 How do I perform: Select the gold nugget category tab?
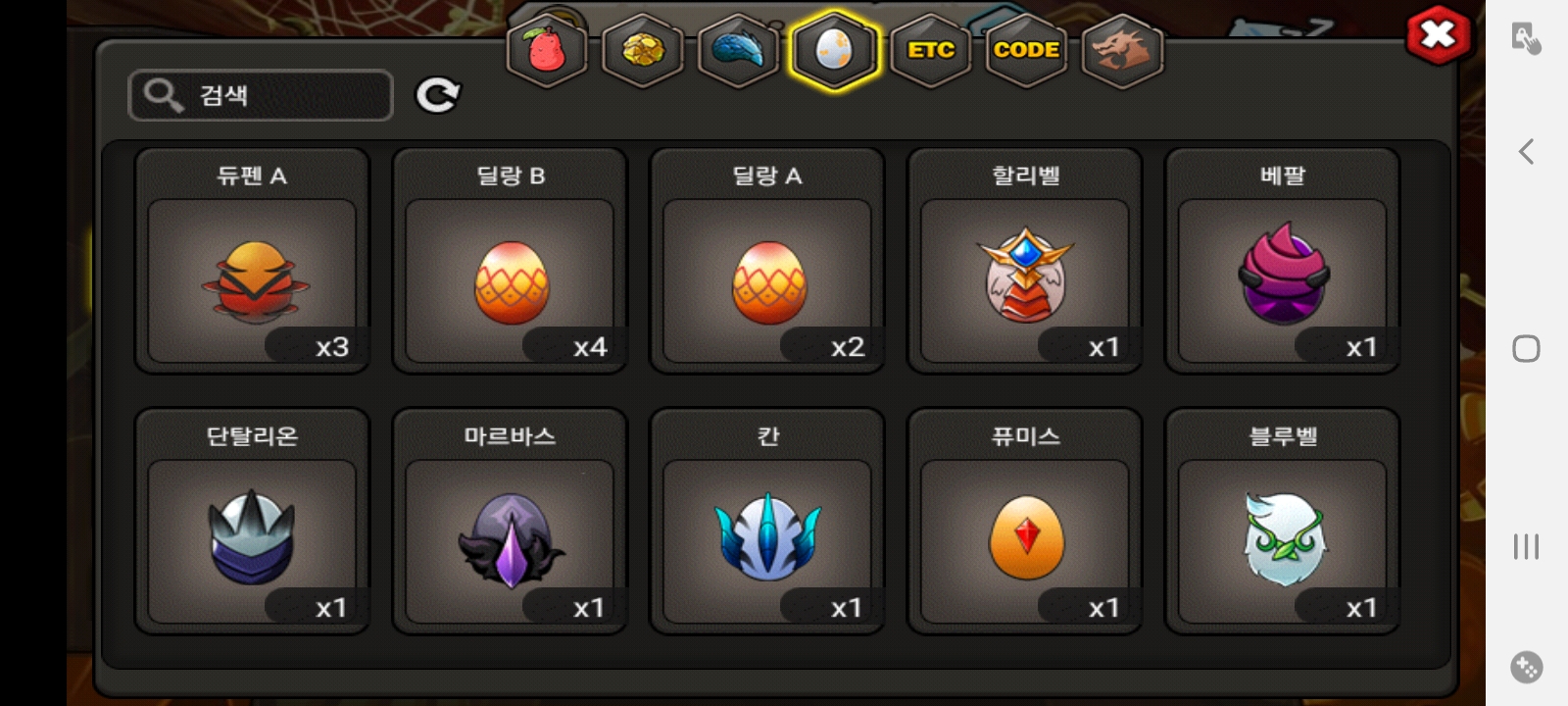coord(642,50)
